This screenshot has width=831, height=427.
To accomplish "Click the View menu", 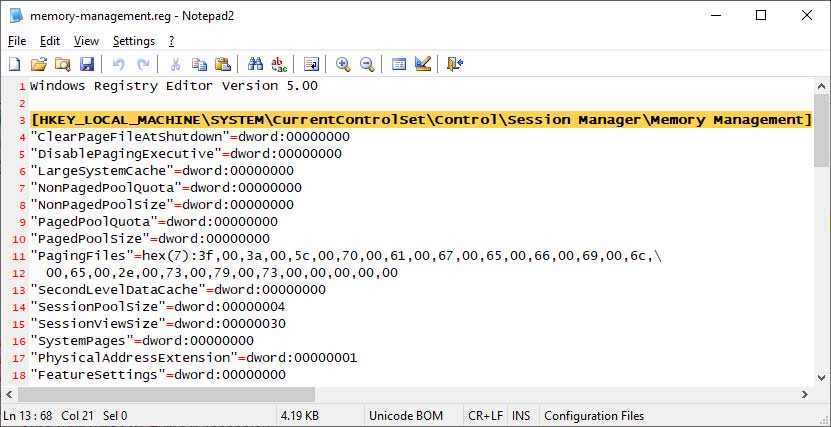I will [x=87, y=41].
